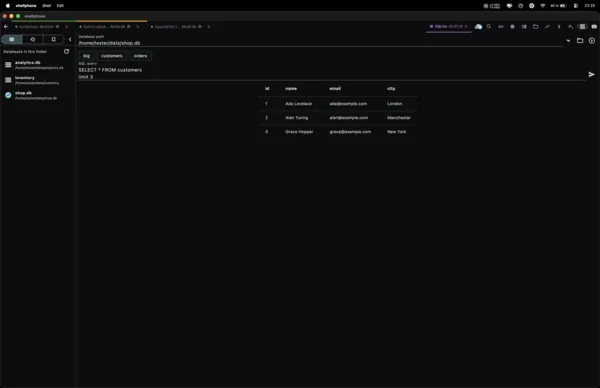Click the link icon in the toolbar
Screen dimensions: 600x388
[501, 26]
